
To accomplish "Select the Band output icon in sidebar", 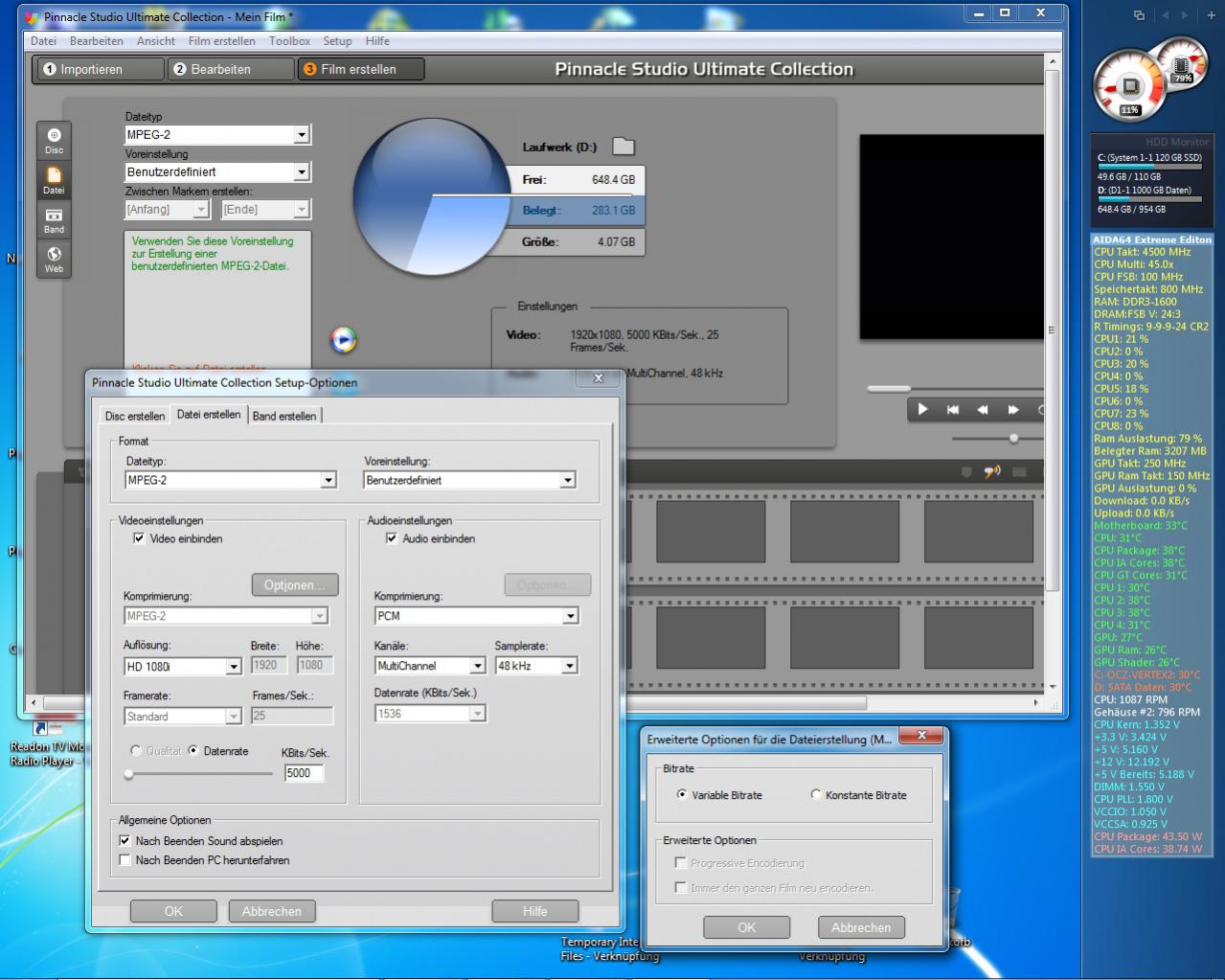I will click(x=54, y=220).
